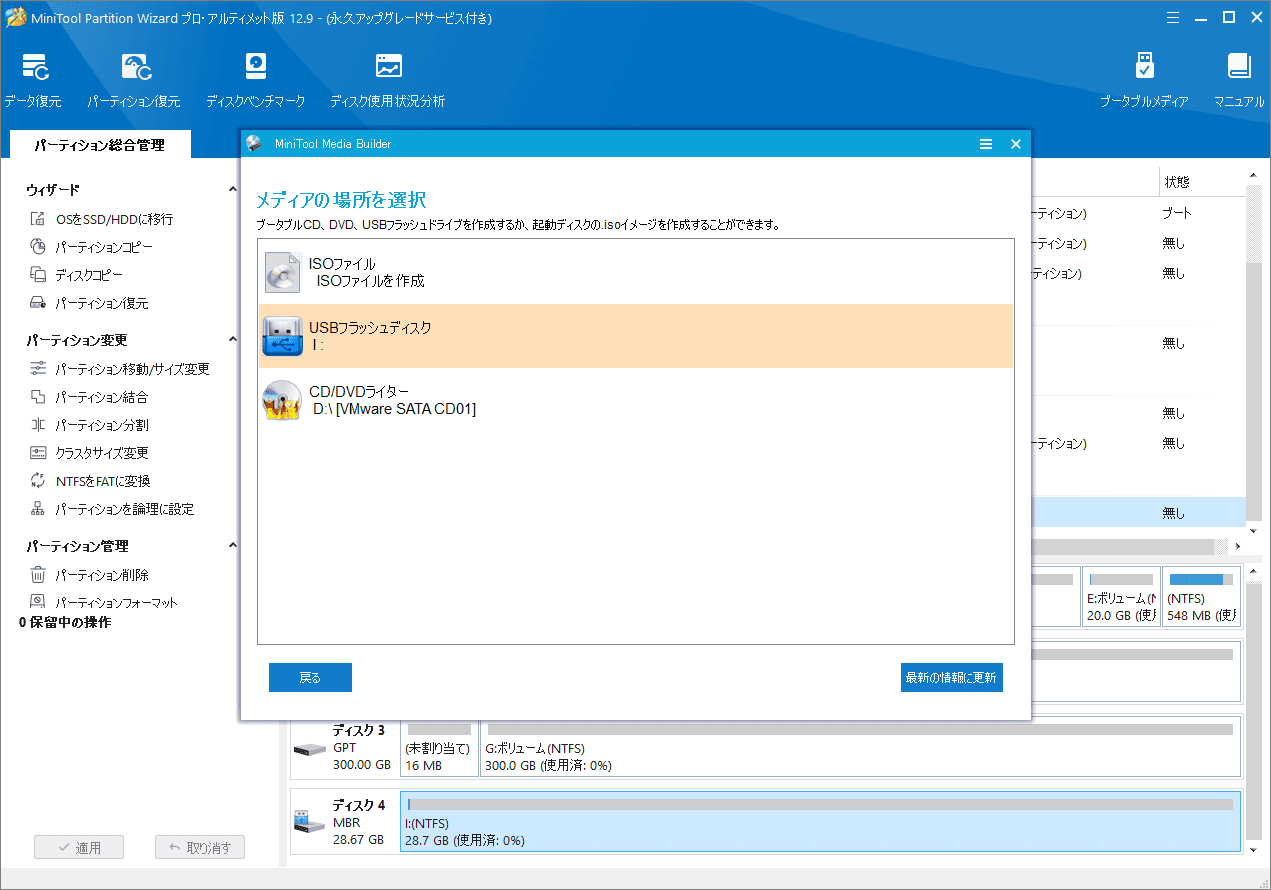This screenshot has height=890, width=1271.
Task: Open データ復元 tool in top toolbar
Action: pyautogui.click(x=33, y=80)
